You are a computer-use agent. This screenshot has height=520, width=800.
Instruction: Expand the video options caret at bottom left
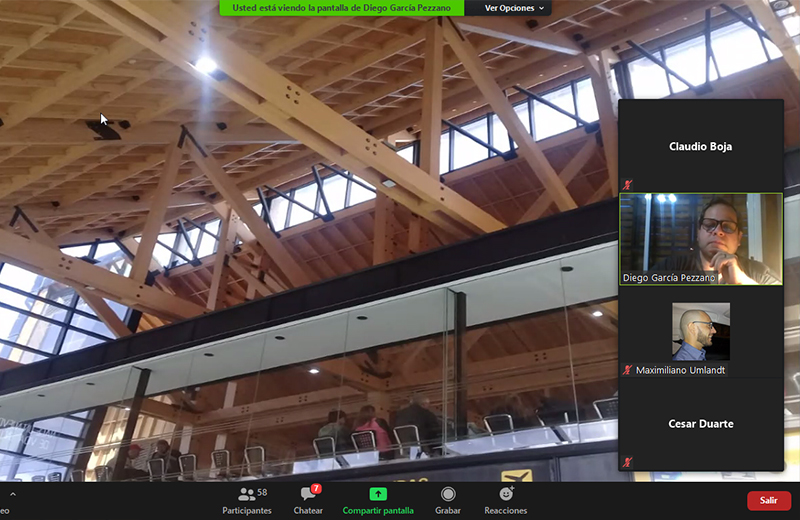click(x=13, y=495)
